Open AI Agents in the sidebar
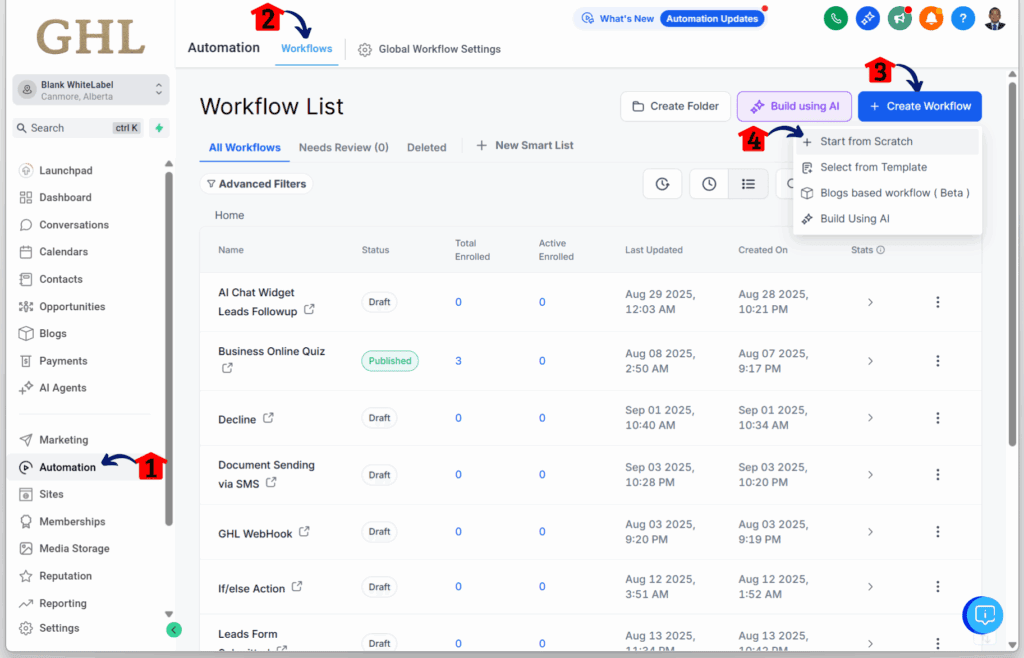The height and width of the screenshot is (658, 1024). 63,388
